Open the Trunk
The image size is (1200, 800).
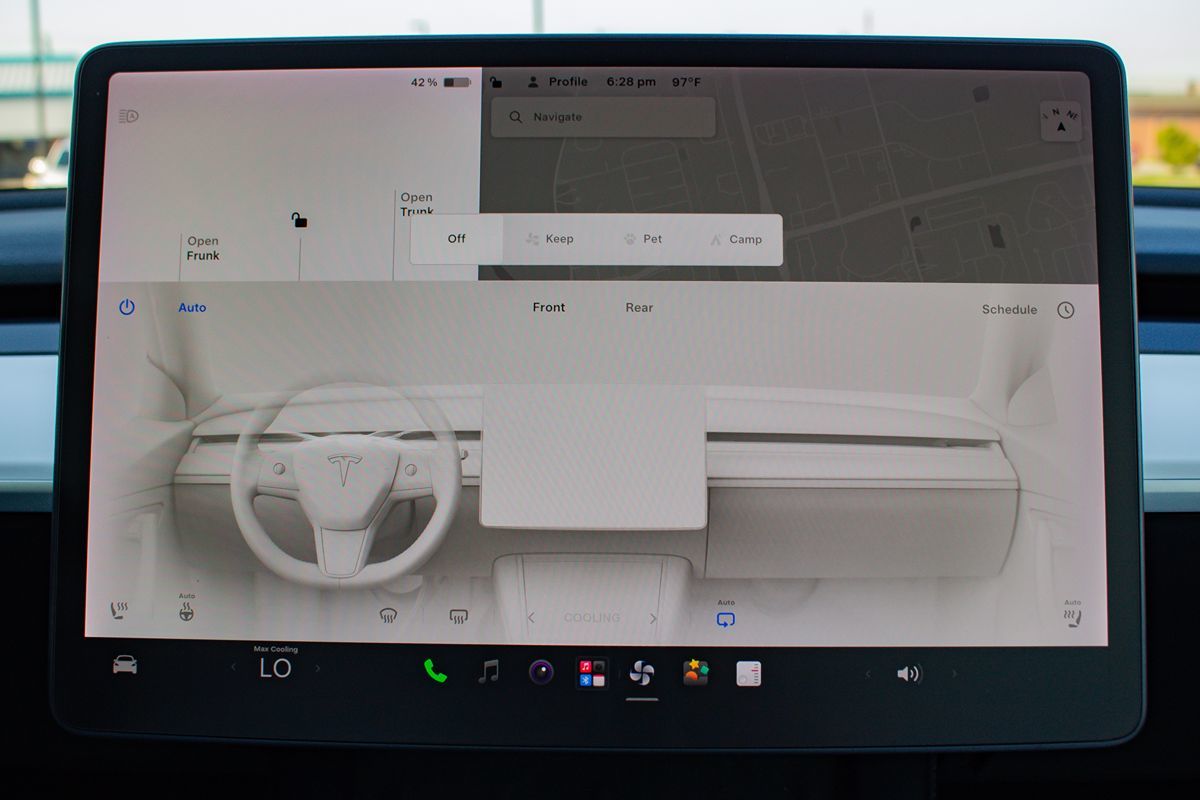(417, 204)
